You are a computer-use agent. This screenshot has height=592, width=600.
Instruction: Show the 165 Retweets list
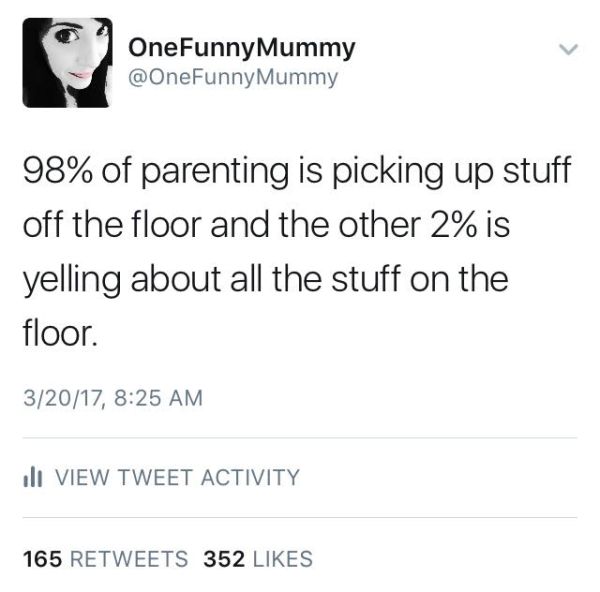pos(104,558)
